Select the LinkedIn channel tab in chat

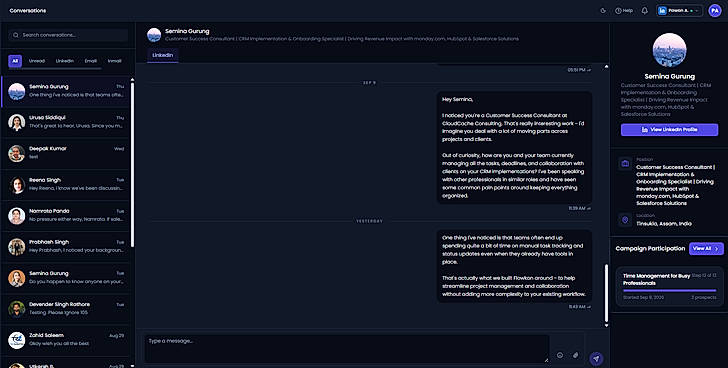point(162,55)
